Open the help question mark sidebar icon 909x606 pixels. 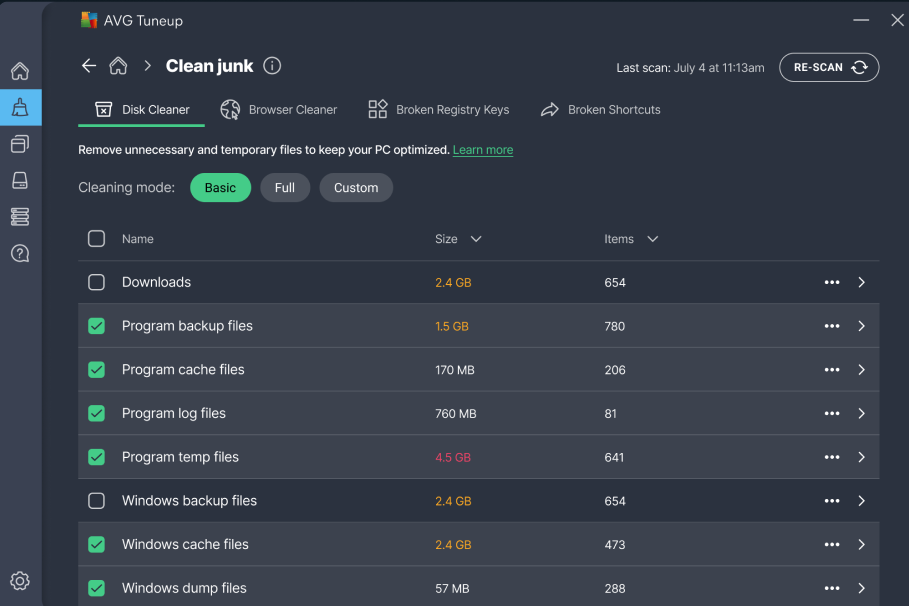20,253
